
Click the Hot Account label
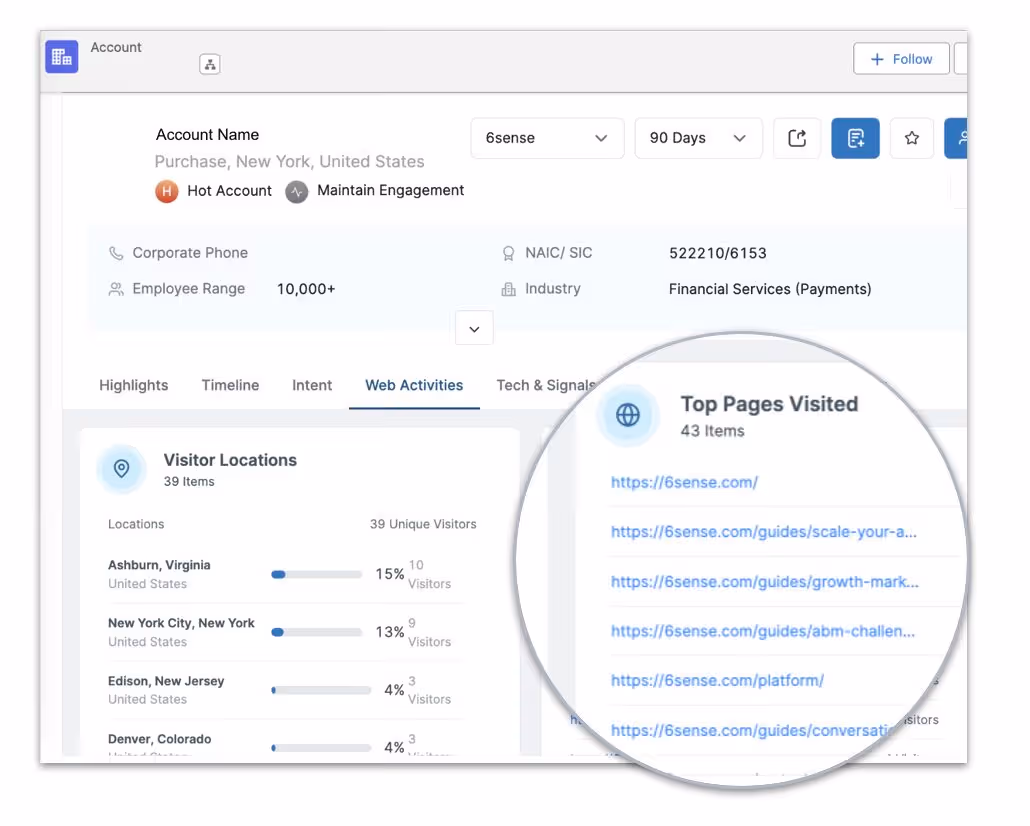(x=229, y=191)
